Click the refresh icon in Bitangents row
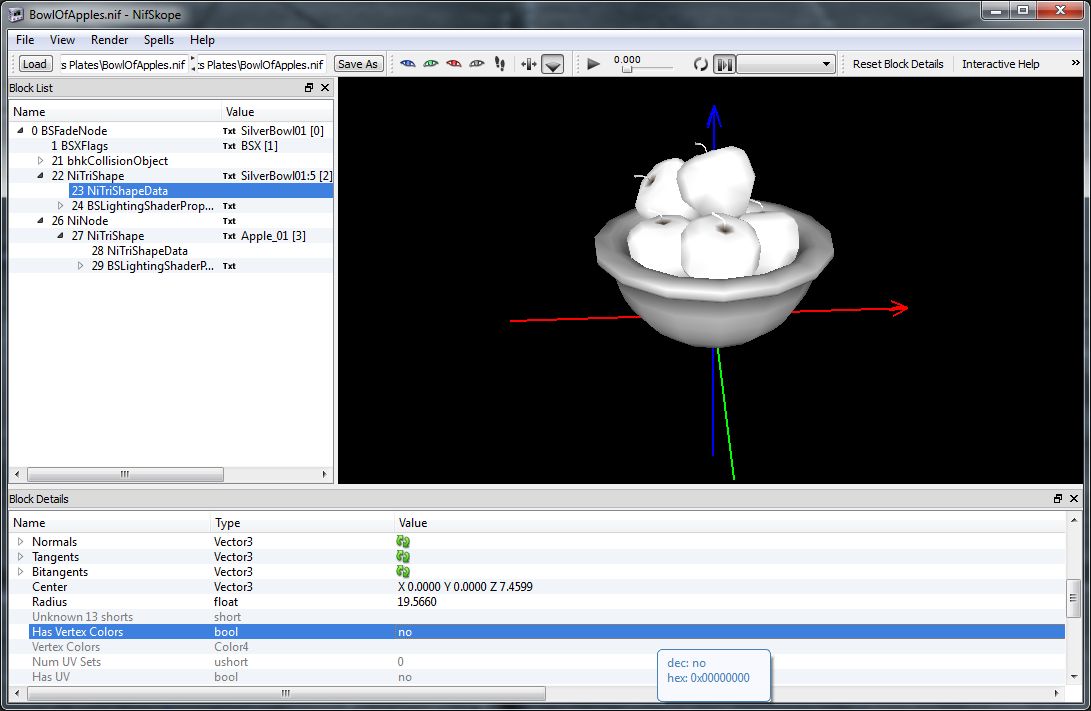 [403, 571]
